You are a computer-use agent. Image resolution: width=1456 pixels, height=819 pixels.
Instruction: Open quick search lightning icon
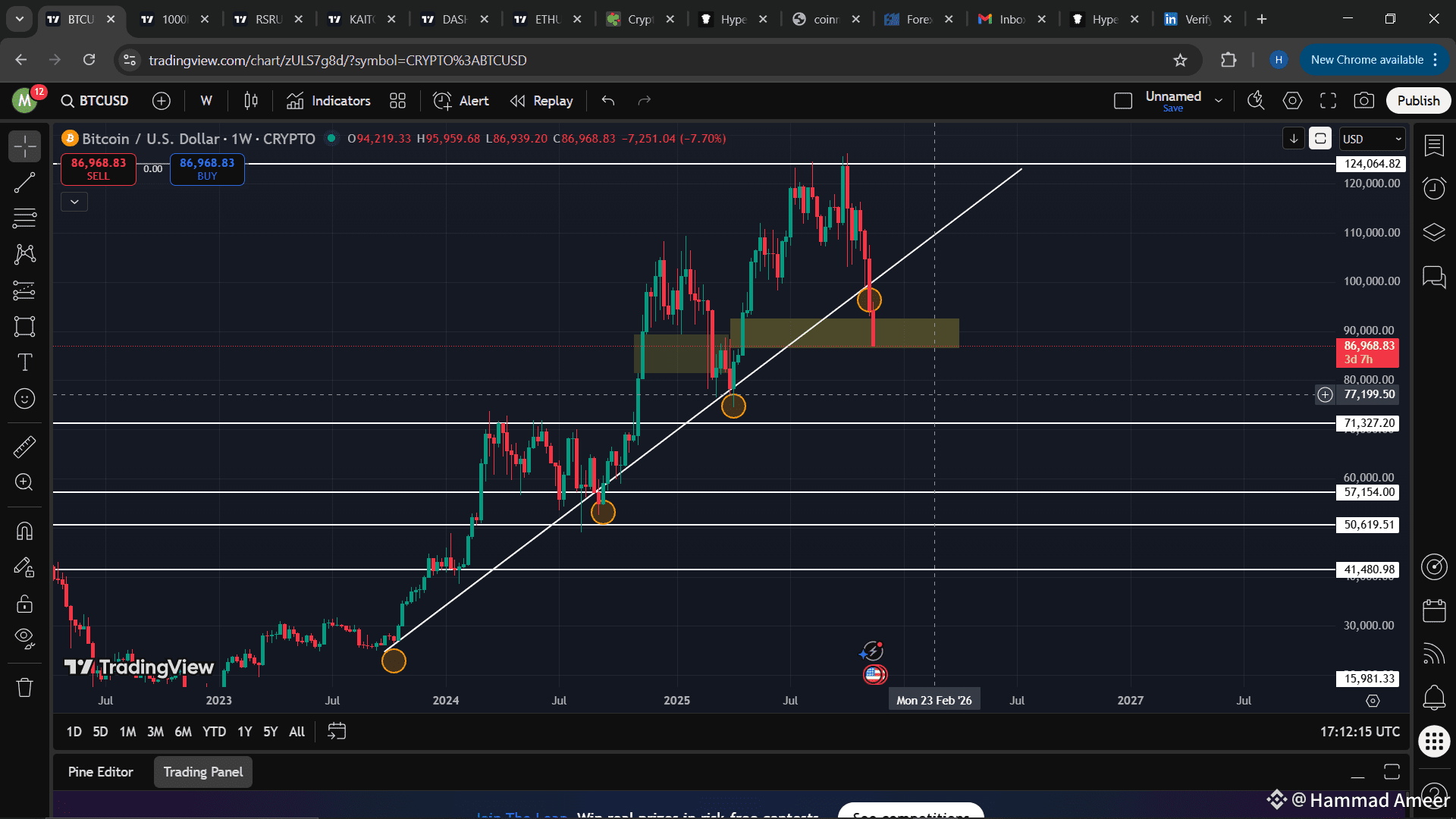[x=1256, y=101]
